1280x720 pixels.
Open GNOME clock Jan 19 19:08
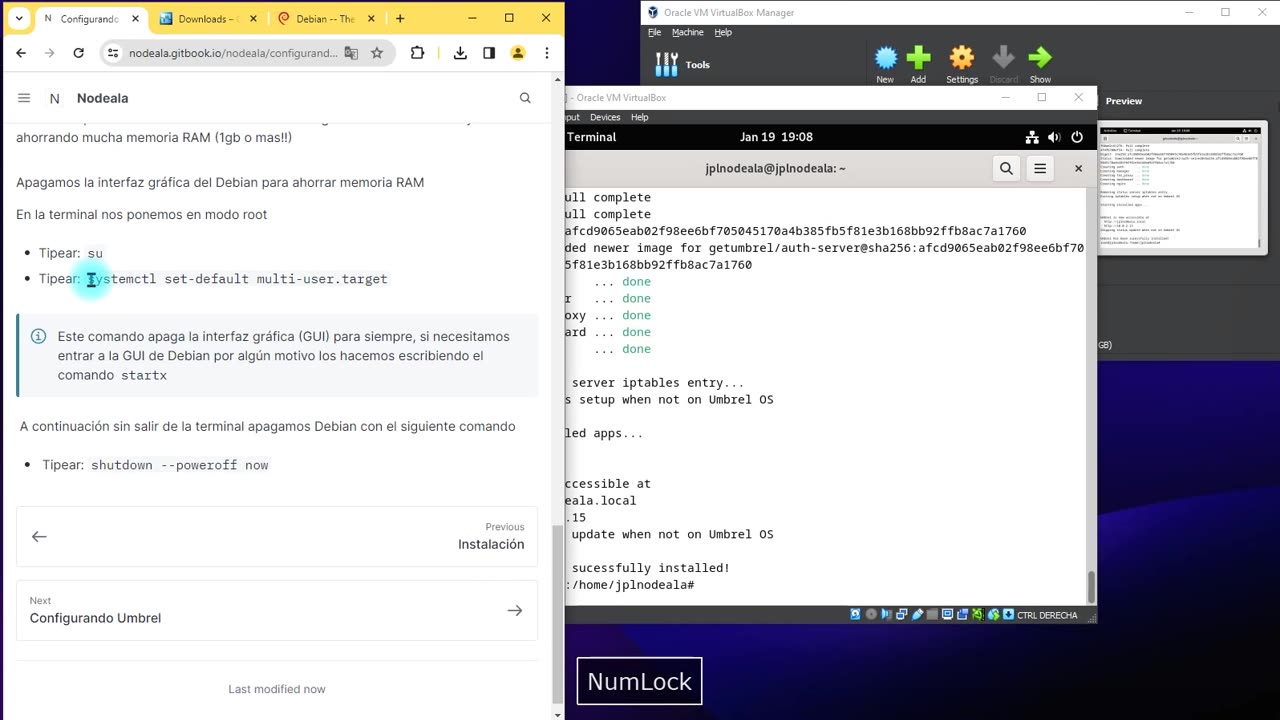coord(776,137)
